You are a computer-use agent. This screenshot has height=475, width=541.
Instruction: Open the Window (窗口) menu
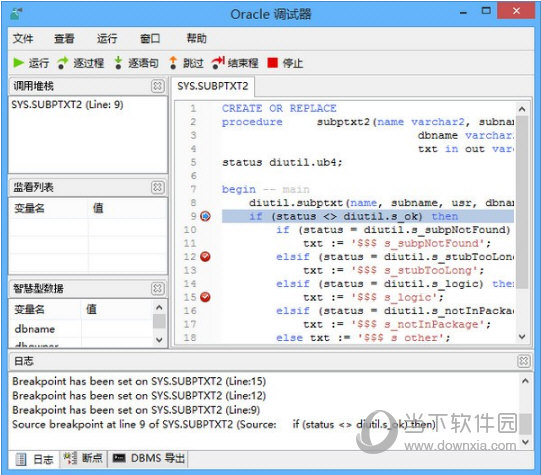coord(150,38)
